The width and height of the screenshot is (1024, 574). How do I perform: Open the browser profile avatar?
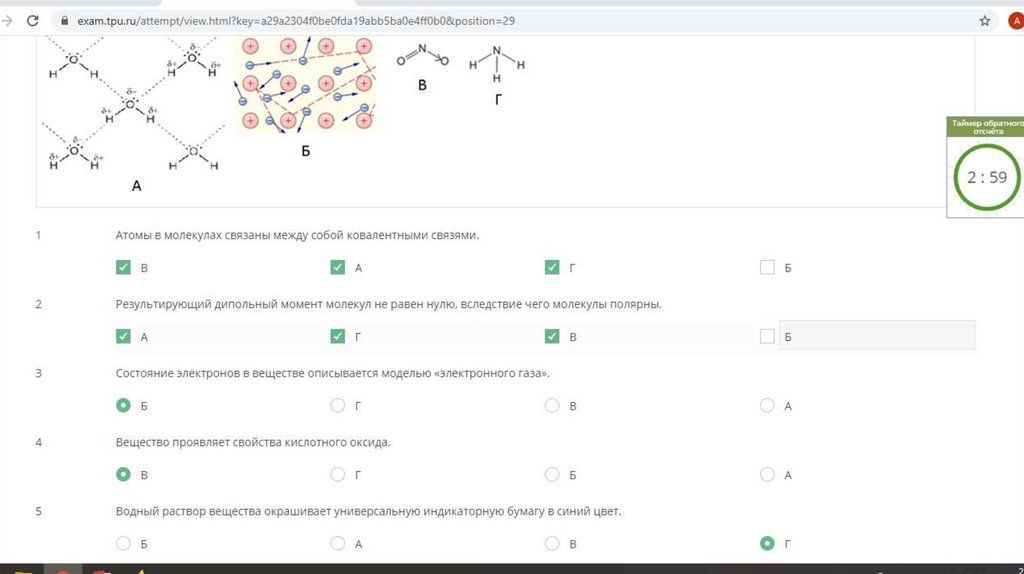point(1016,21)
